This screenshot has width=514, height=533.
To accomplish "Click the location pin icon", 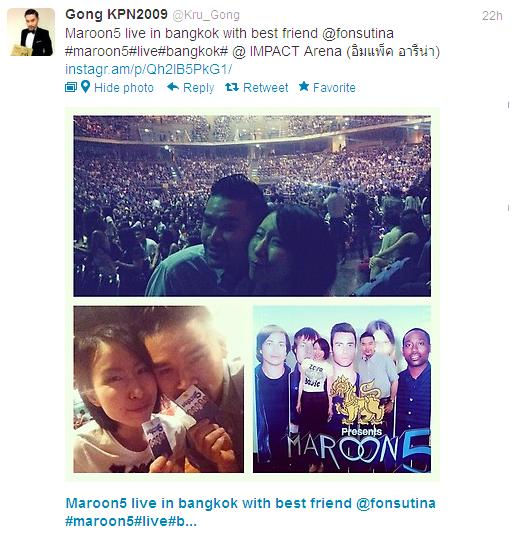I will (86, 87).
